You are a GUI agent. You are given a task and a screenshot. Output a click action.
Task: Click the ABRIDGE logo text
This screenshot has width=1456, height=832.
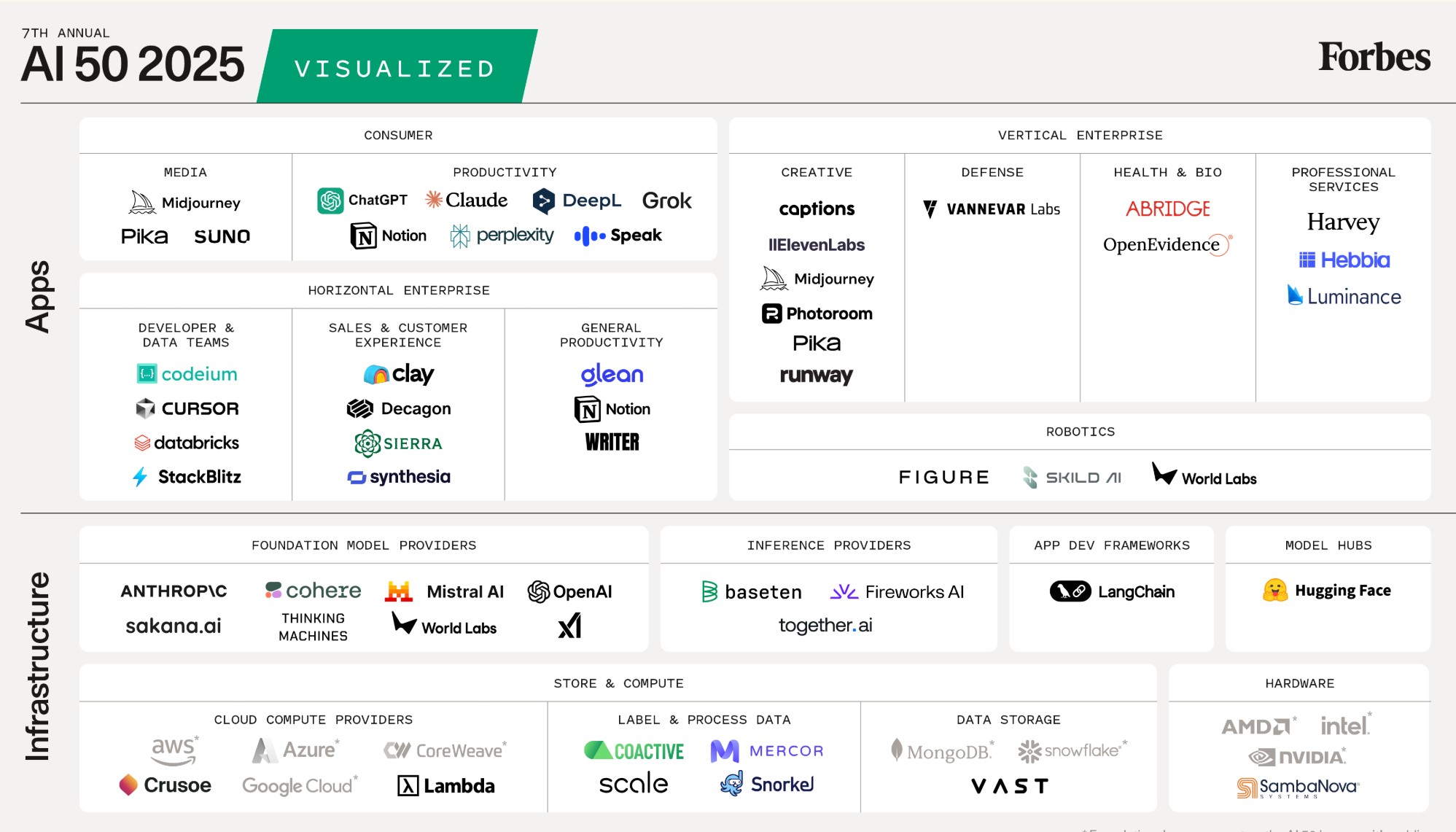1168,209
